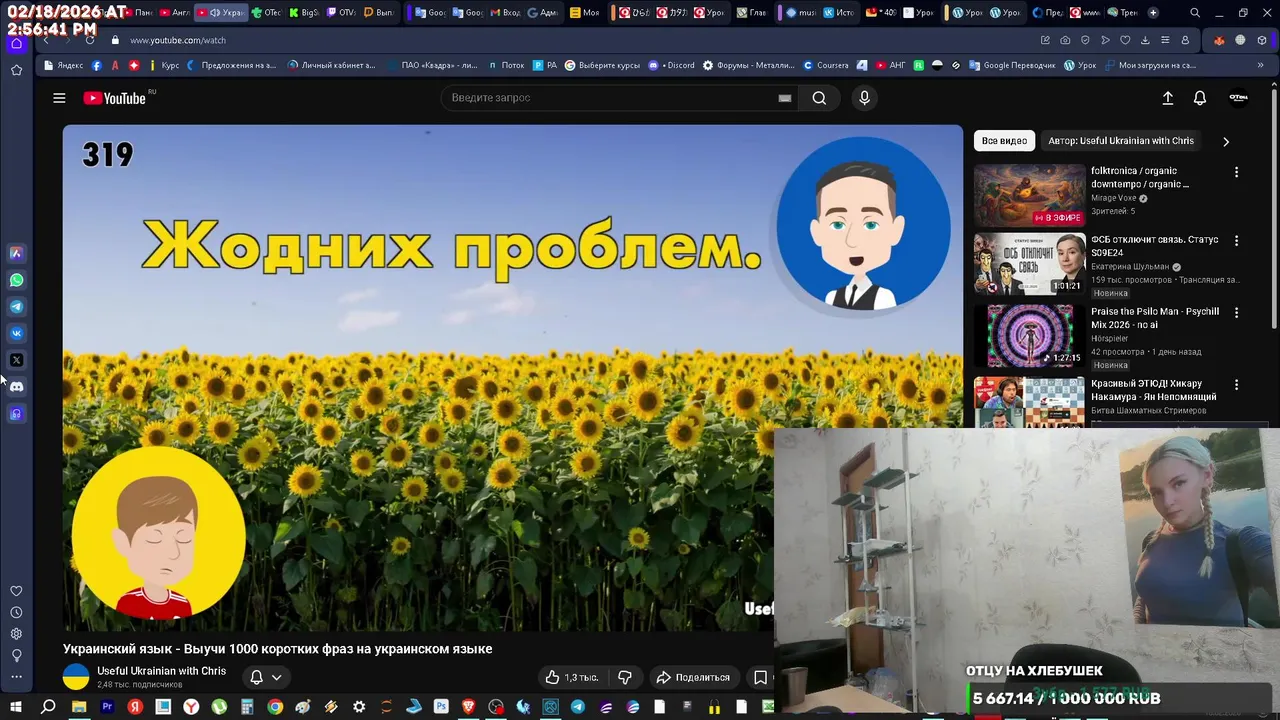Open X (Twitter) in the browser sidebar

[16, 360]
